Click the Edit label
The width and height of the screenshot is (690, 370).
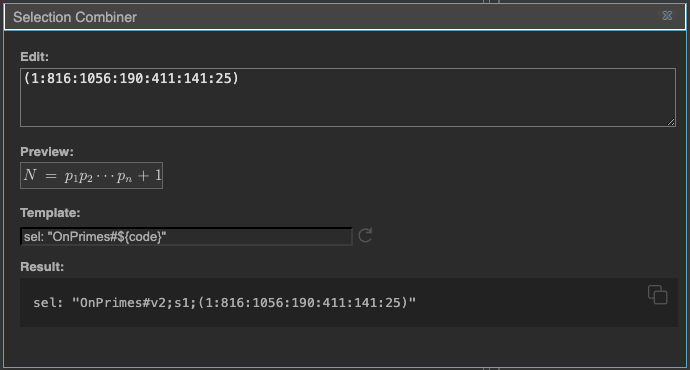(34, 57)
